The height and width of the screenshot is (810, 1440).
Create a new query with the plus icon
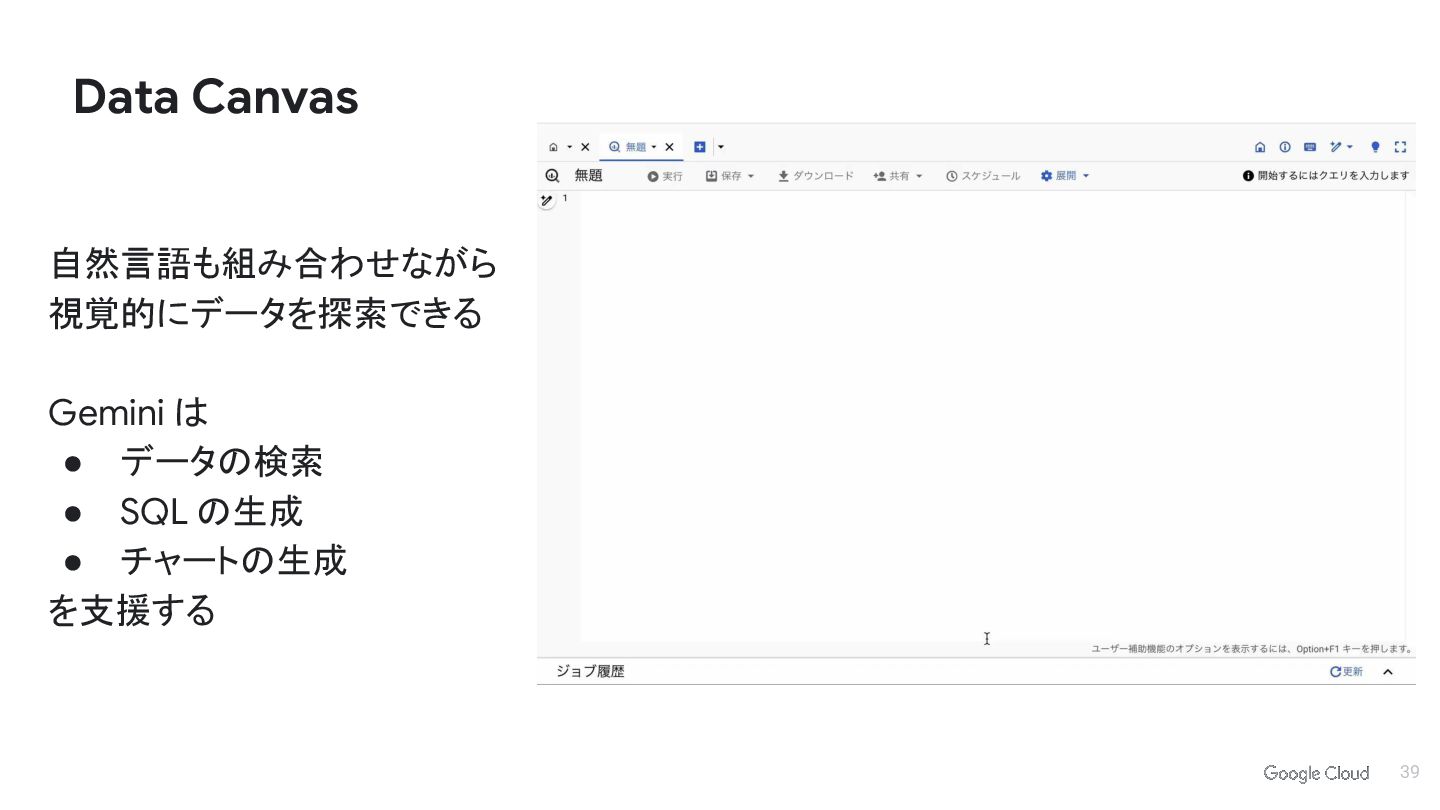(700, 147)
